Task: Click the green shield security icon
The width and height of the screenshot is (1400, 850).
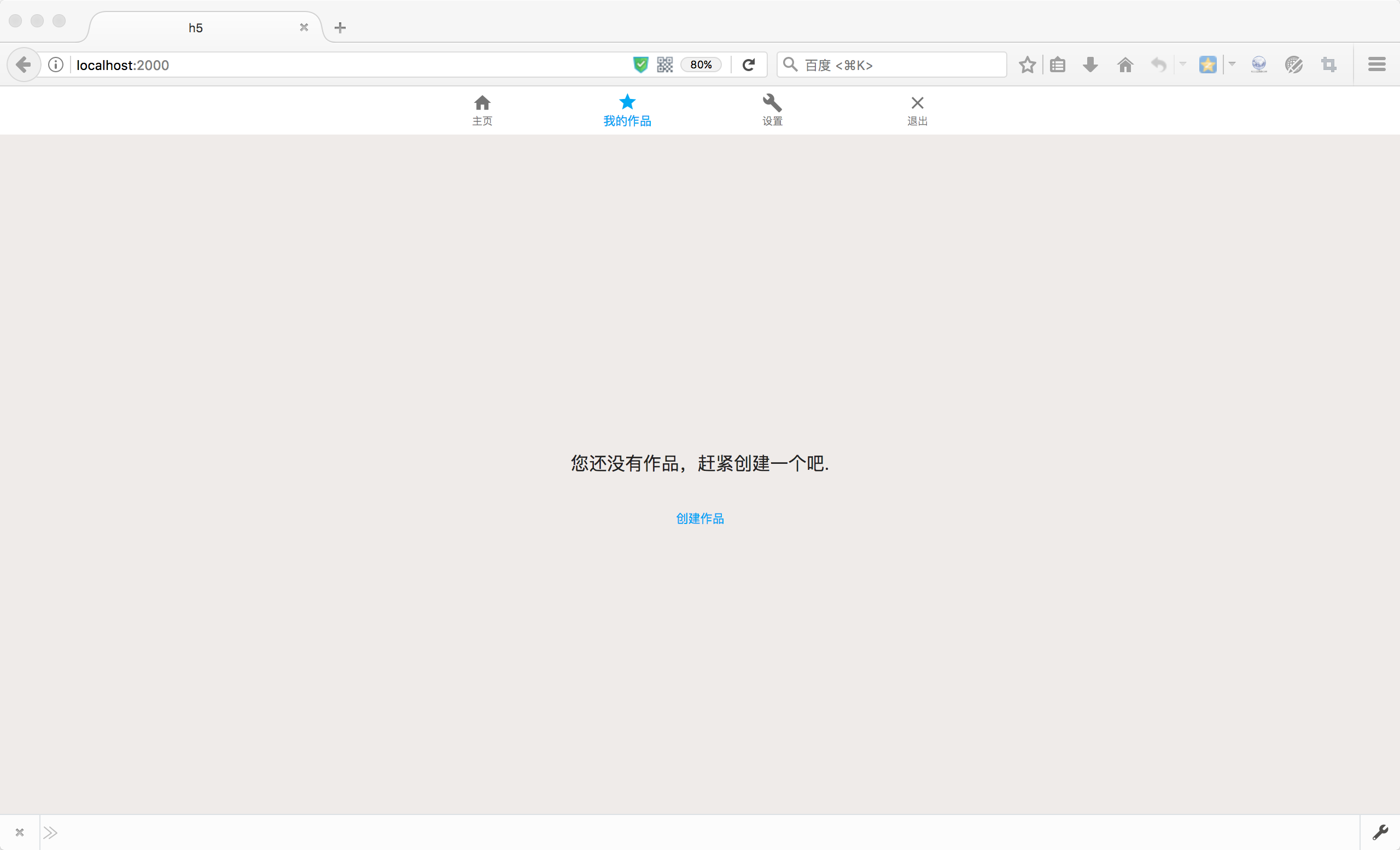Action: [640, 65]
